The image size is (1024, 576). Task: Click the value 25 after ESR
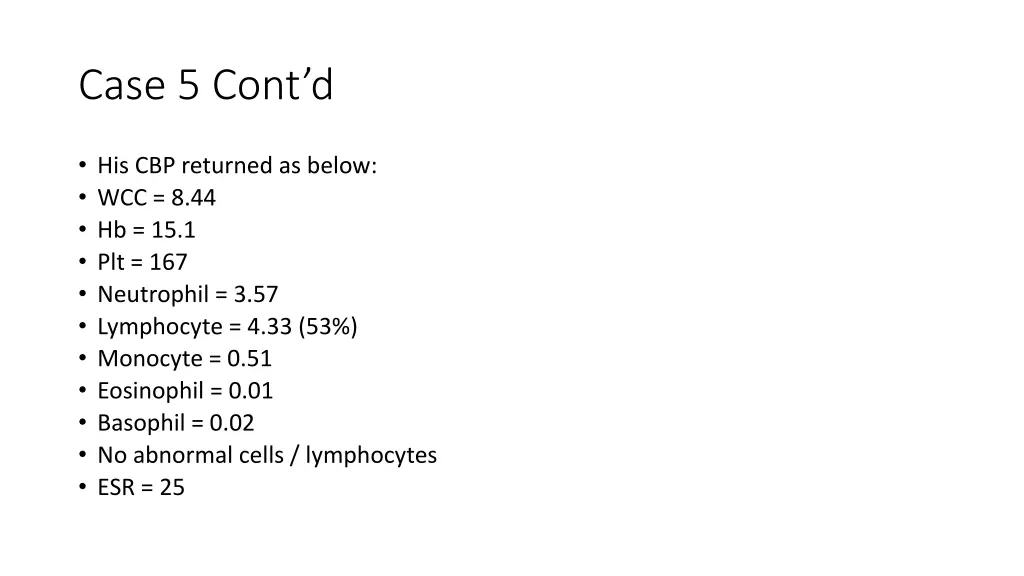(x=172, y=487)
